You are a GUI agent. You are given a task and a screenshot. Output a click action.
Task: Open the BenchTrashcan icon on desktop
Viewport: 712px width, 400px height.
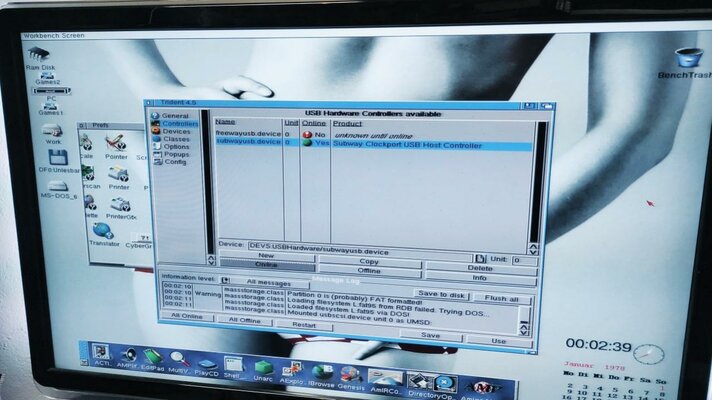pyautogui.click(x=686, y=58)
